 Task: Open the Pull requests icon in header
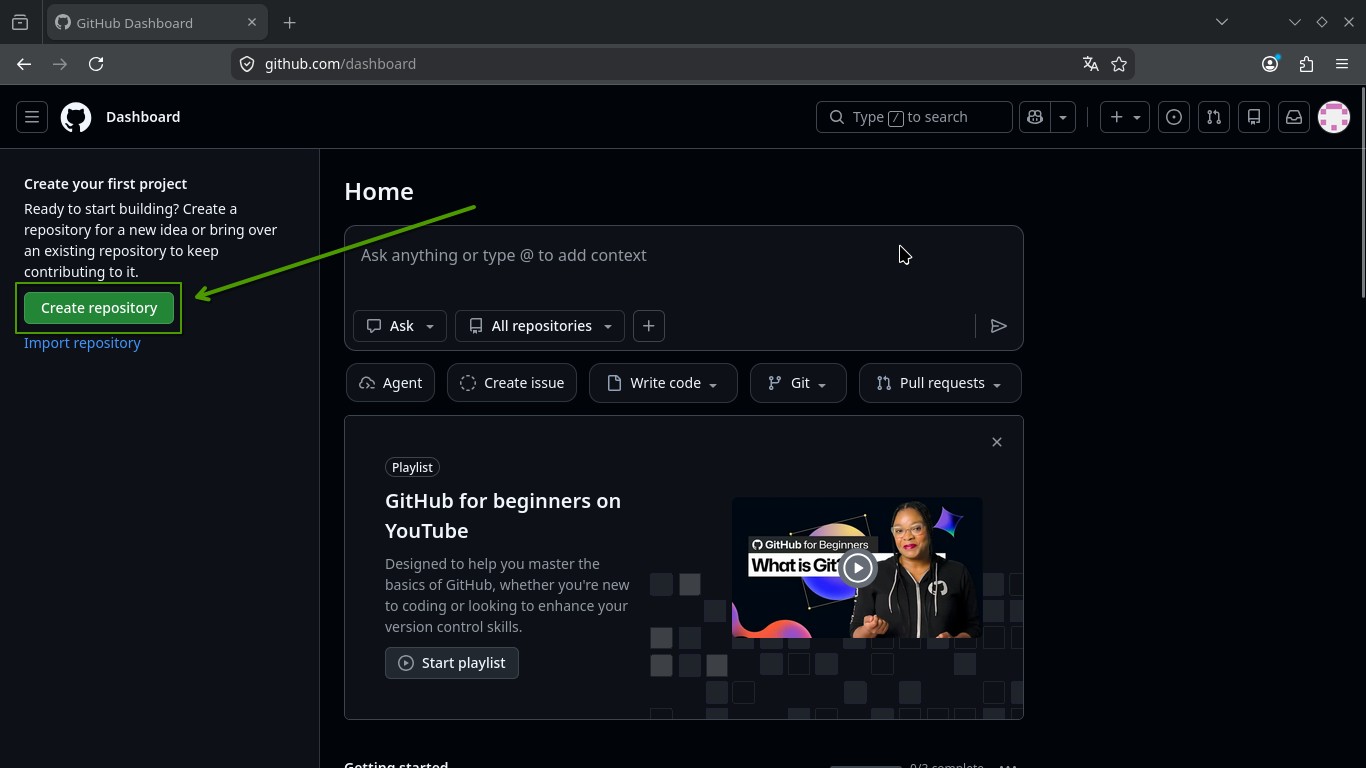coord(1214,117)
